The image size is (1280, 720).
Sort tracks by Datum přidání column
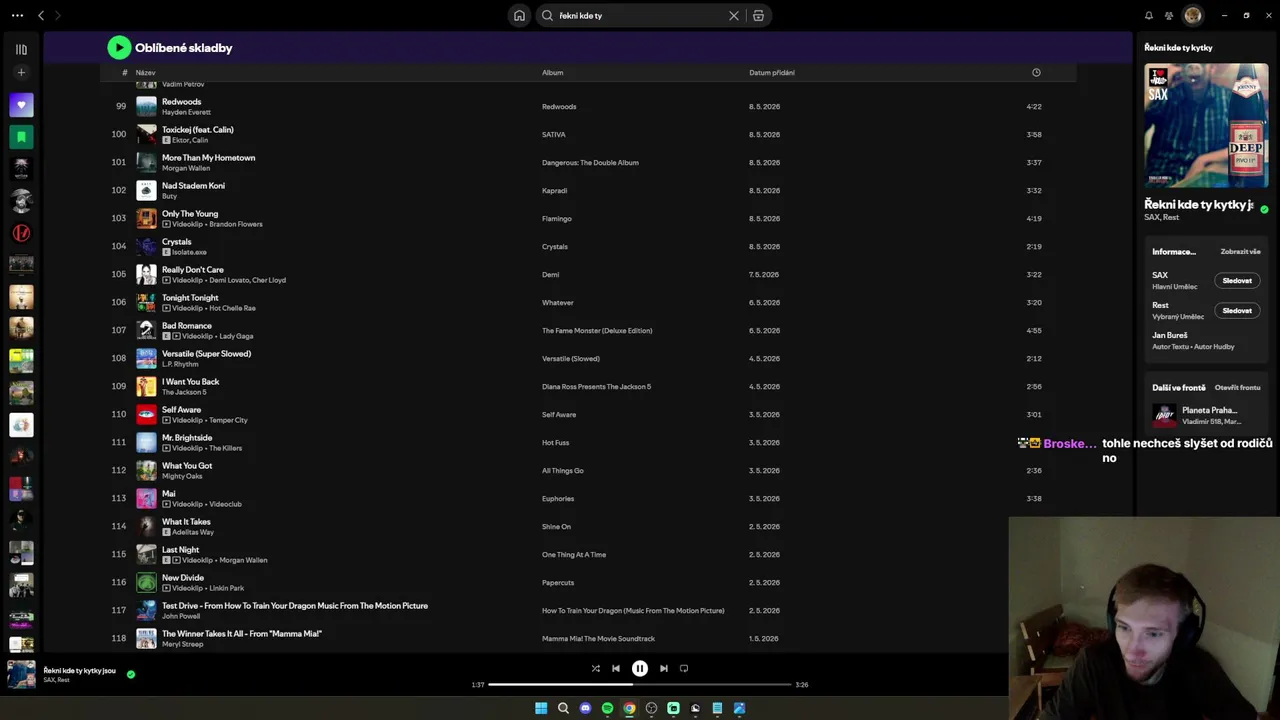click(x=772, y=73)
